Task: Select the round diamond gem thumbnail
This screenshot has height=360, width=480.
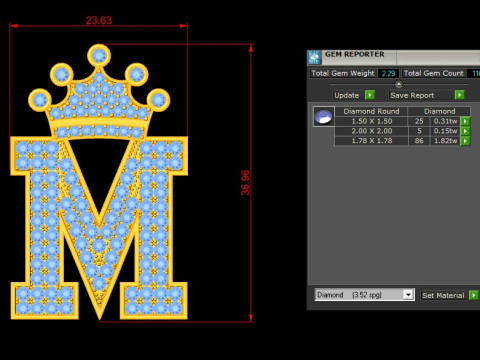Action: pyautogui.click(x=324, y=116)
